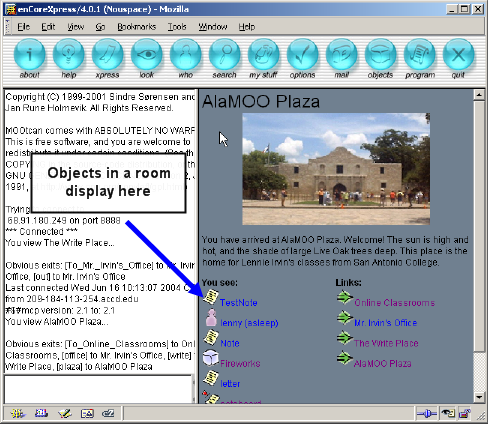
Task: Click the Alamo photo image
Action: [336, 169]
